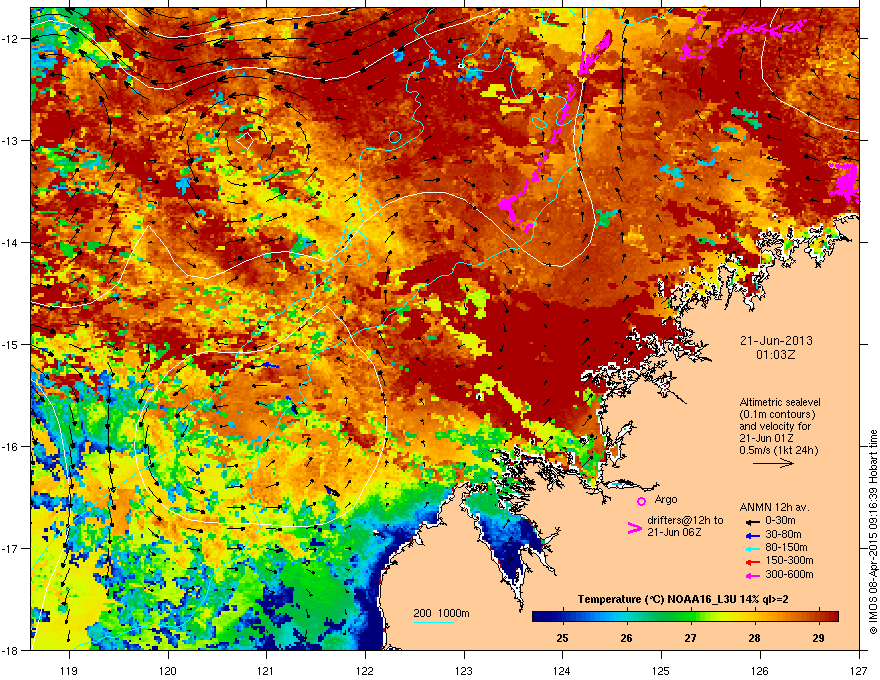The image size is (880, 680).
Task: Click the latitude axis label '-16'
Action: [10, 446]
